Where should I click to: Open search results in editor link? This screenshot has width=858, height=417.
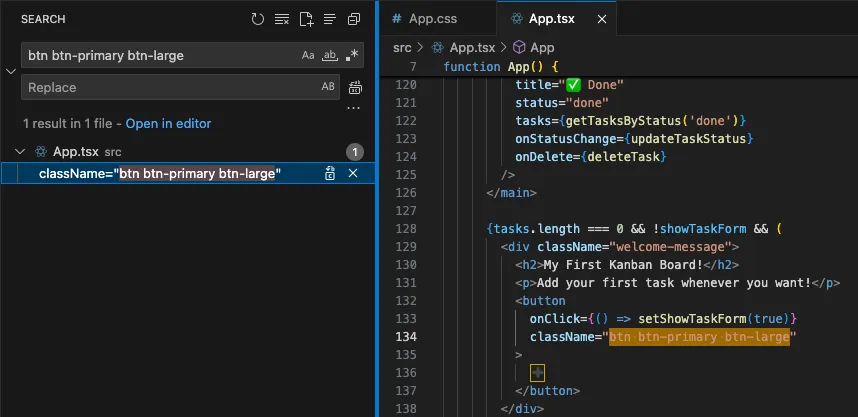click(168, 124)
